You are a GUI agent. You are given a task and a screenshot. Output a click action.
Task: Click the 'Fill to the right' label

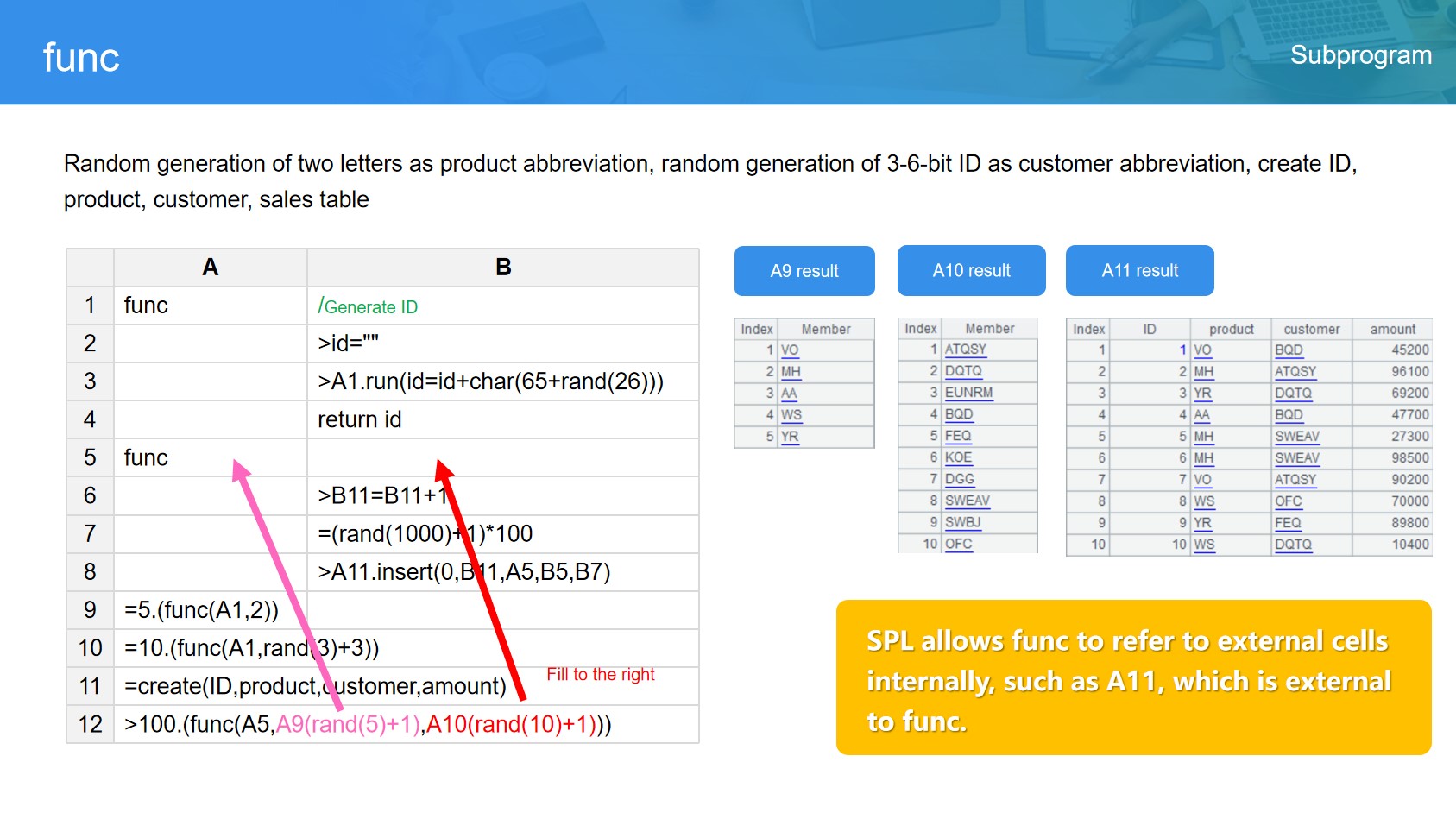601,674
